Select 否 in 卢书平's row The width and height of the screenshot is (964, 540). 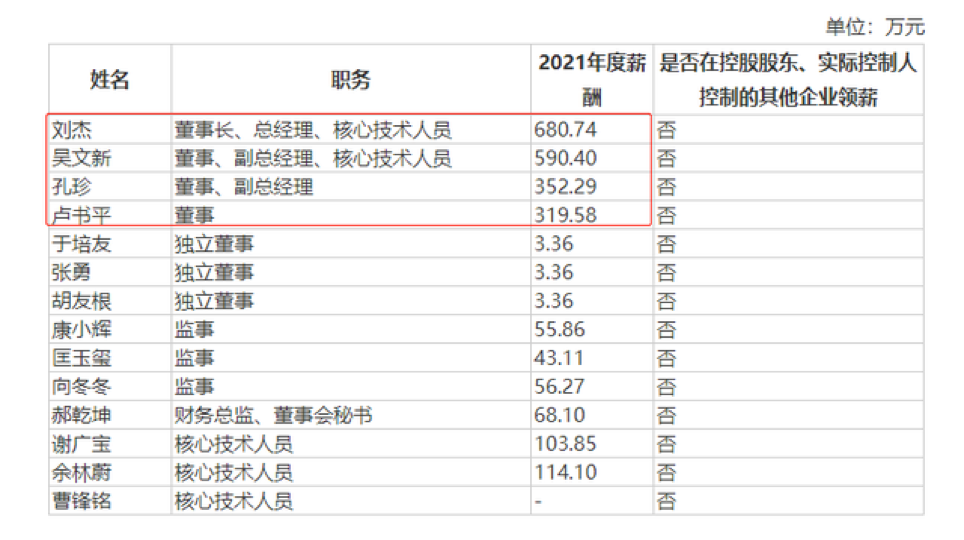pyautogui.click(x=667, y=215)
